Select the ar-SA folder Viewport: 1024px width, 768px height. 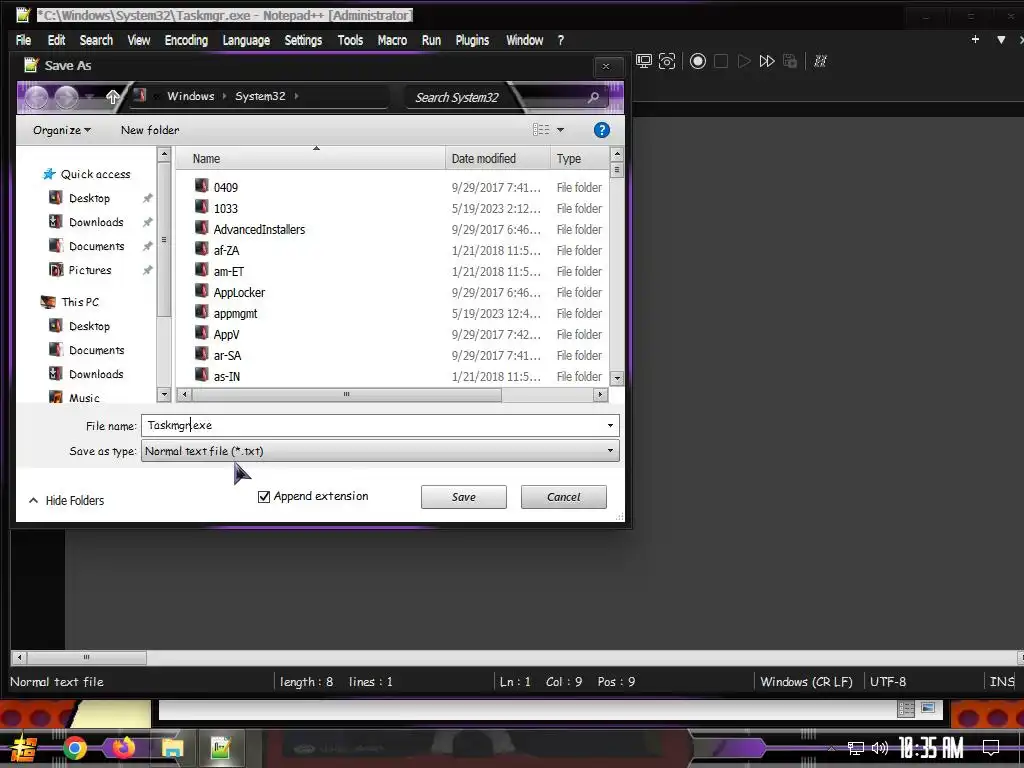point(227,355)
